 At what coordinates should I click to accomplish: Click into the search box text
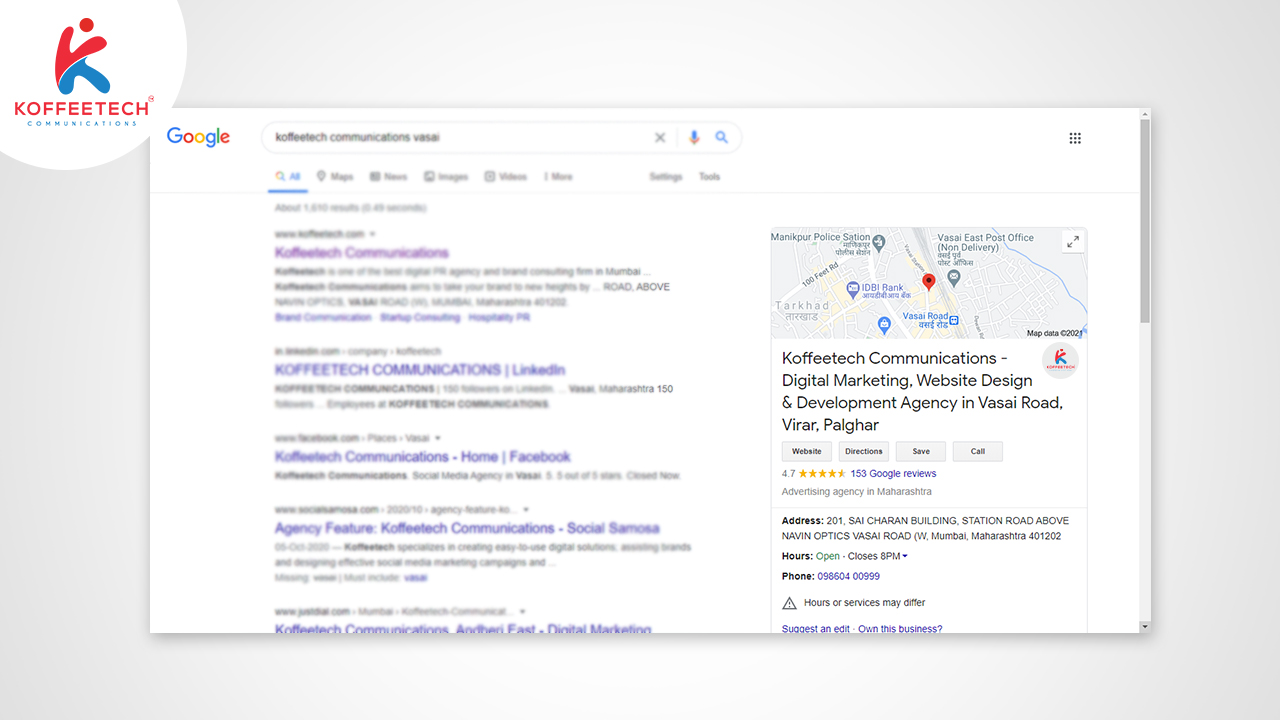point(357,138)
